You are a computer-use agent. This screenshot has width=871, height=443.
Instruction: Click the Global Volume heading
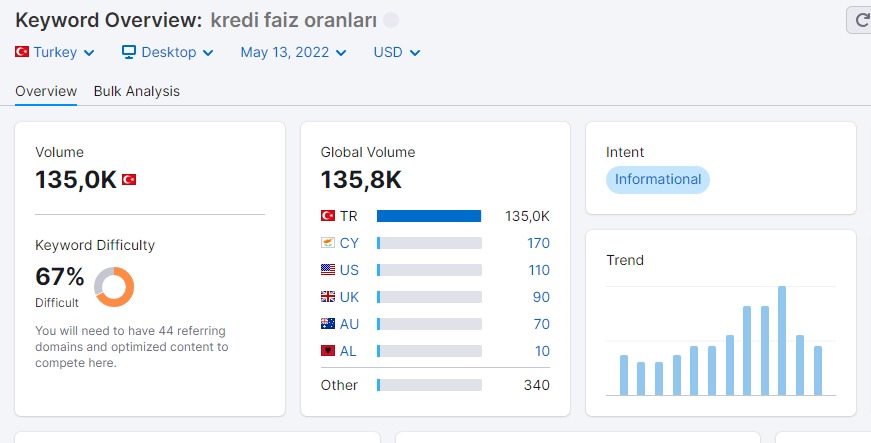click(368, 152)
